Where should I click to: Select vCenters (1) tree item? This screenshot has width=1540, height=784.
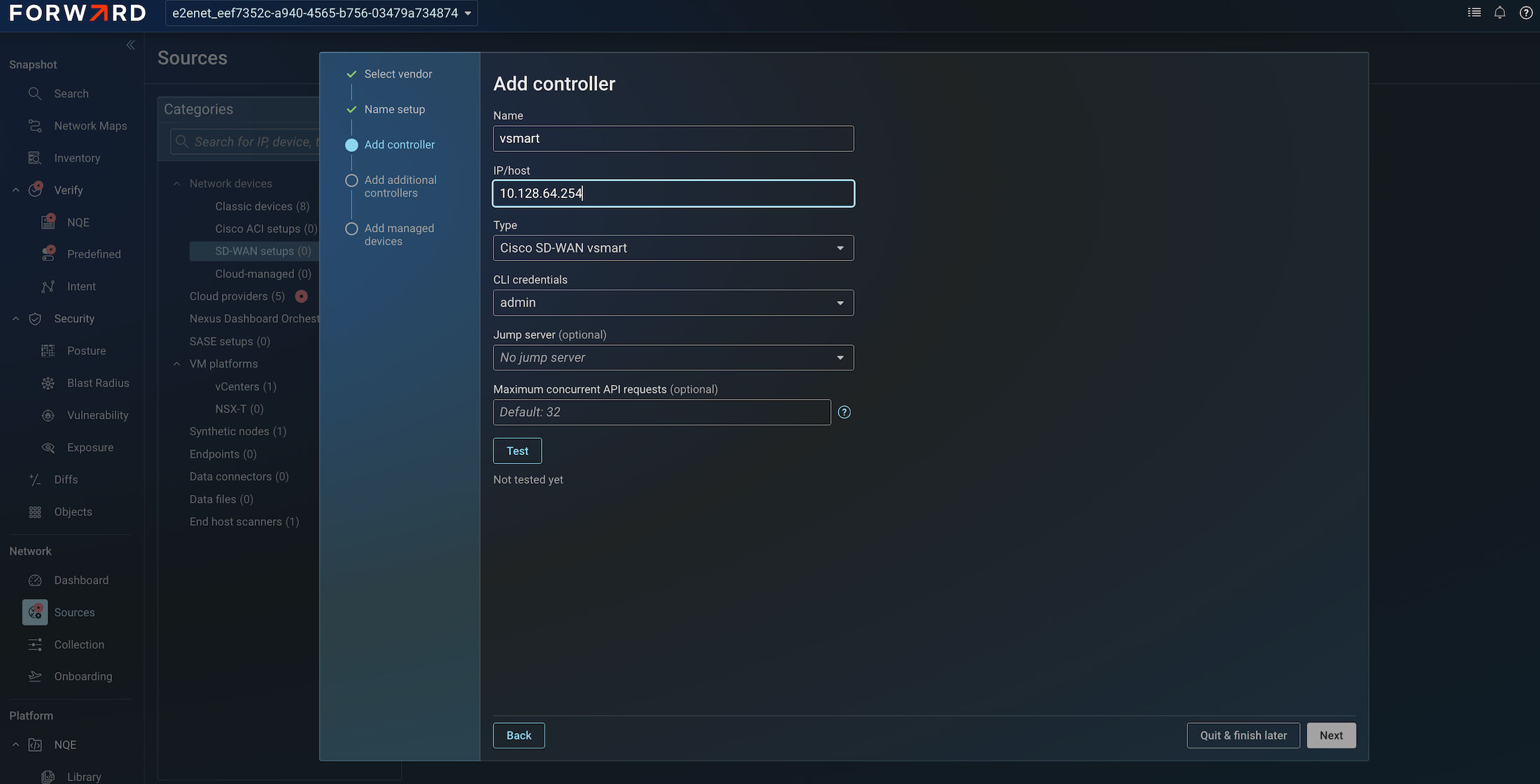click(245, 386)
